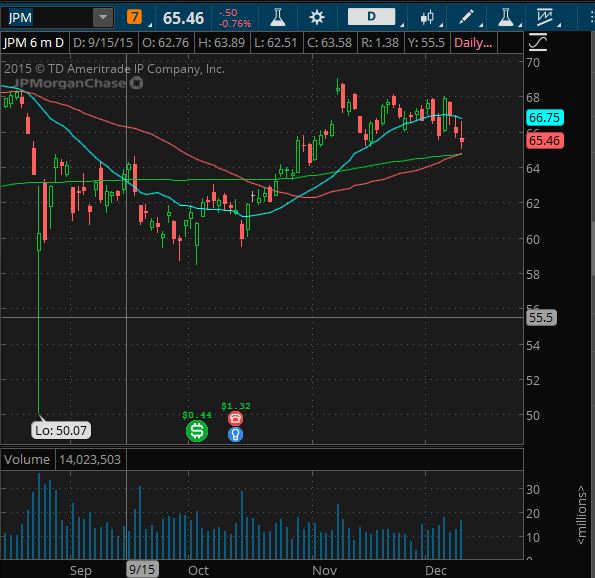Click the Oct label on time axis

198,570
